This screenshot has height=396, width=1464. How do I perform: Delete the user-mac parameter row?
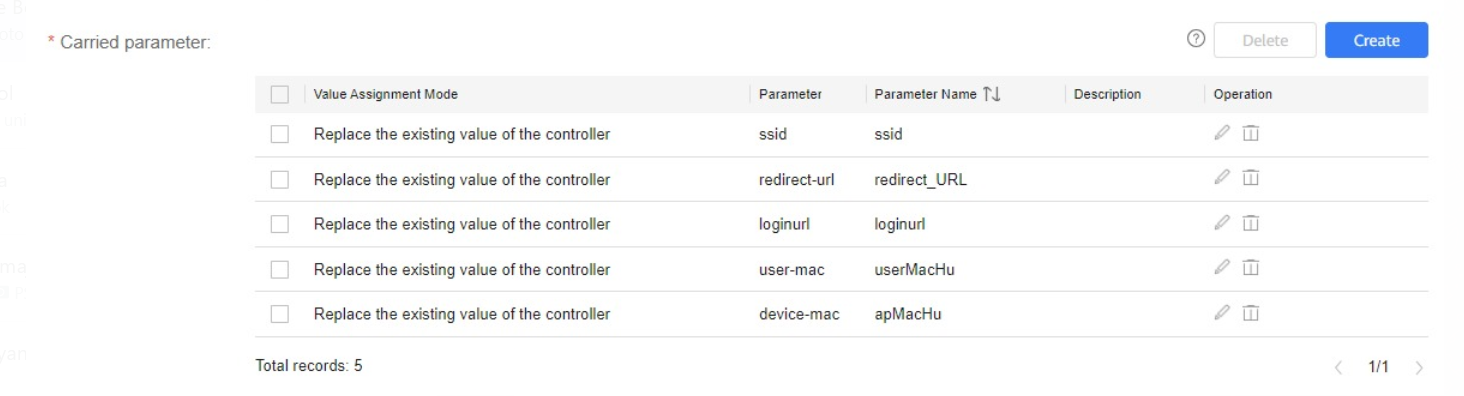pyautogui.click(x=1250, y=267)
